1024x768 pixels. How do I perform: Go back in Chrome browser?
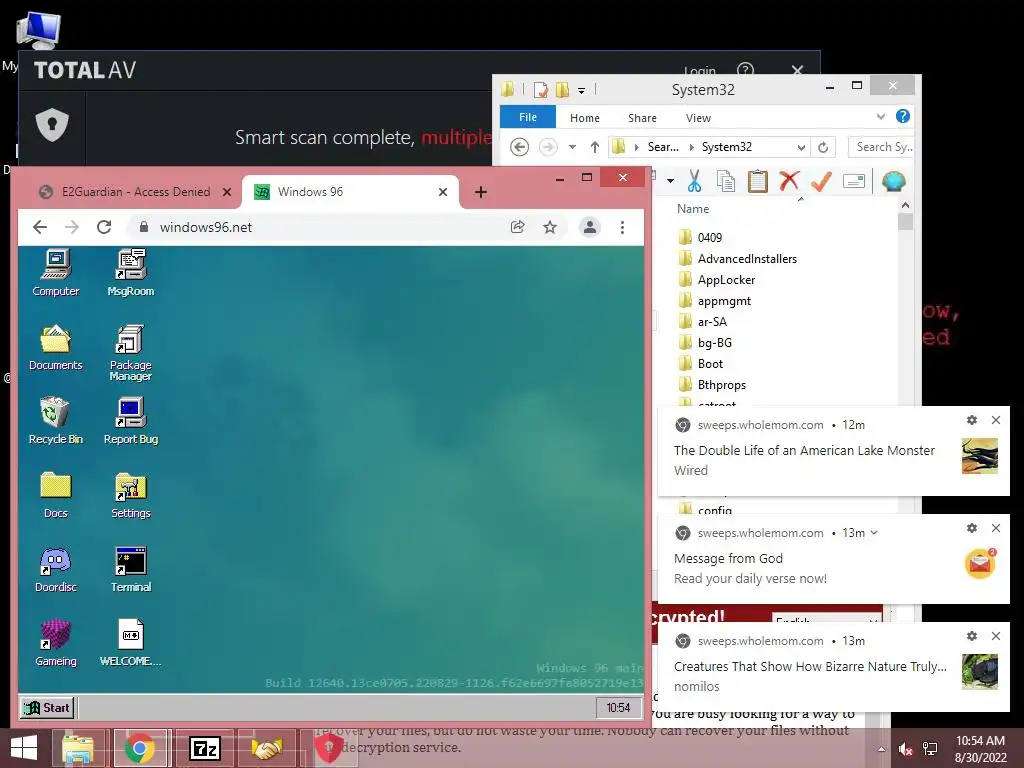(x=40, y=227)
